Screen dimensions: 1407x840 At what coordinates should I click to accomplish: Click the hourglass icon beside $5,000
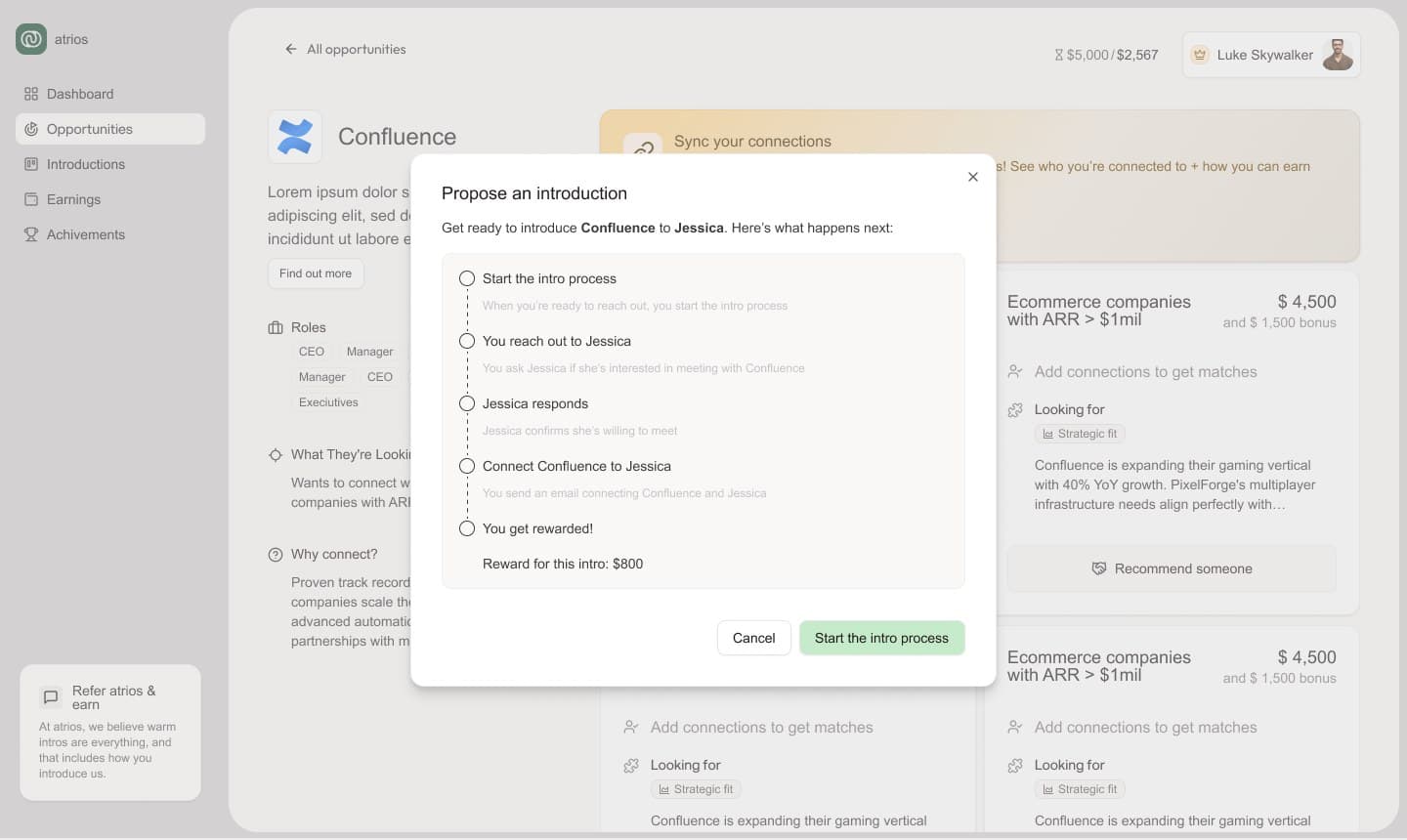coord(1059,55)
